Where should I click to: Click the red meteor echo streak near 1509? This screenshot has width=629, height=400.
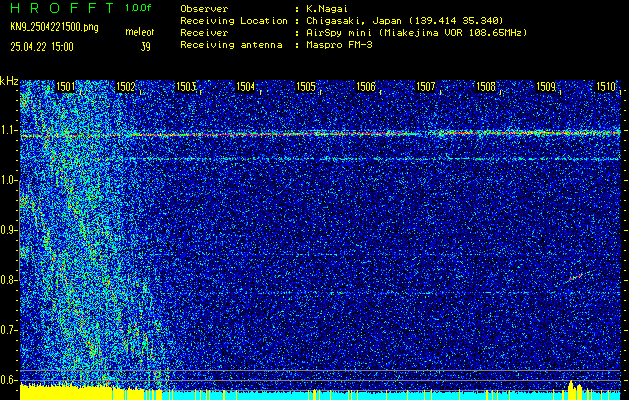click(x=576, y=277)
